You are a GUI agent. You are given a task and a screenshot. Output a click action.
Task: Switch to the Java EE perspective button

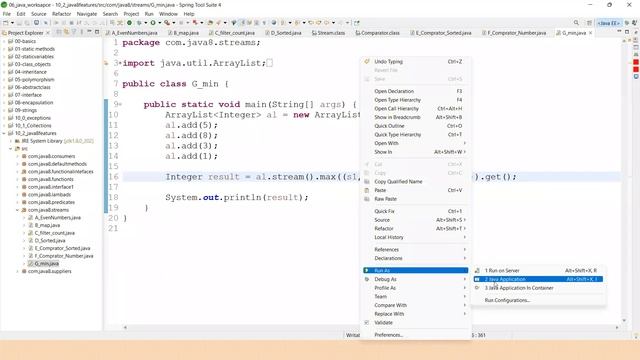click(x=608, y=23)
